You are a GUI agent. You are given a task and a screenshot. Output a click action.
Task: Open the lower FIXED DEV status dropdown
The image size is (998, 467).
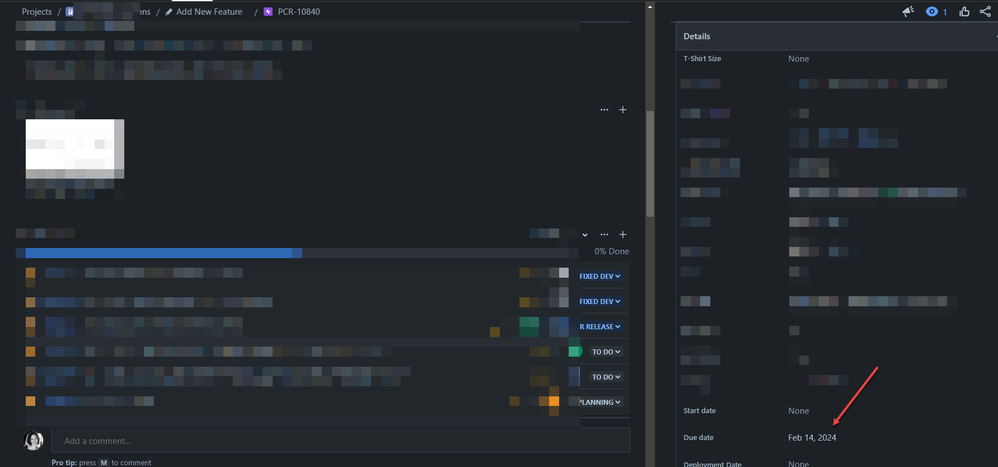600,301
